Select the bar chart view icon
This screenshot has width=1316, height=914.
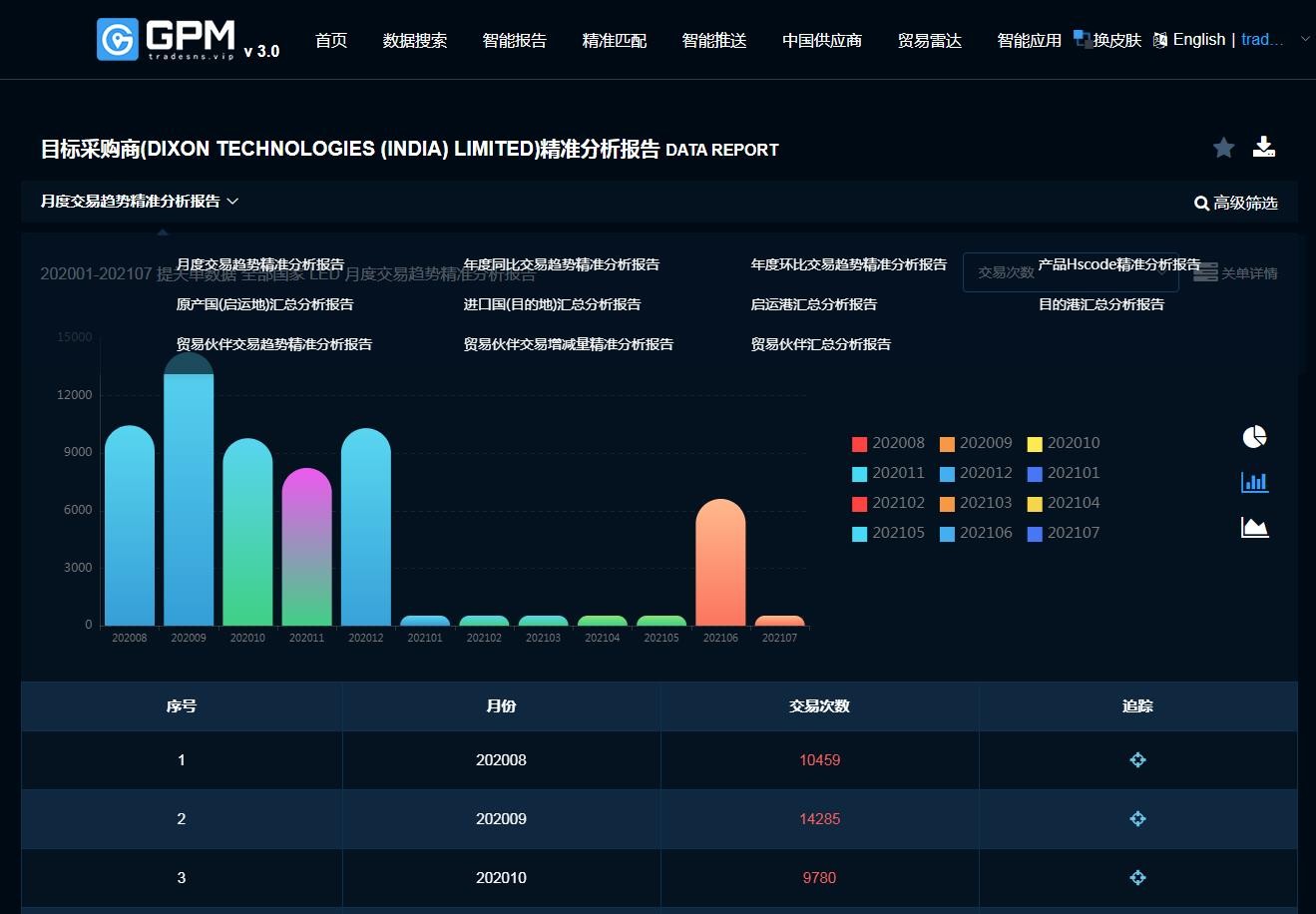(1254, 482)
